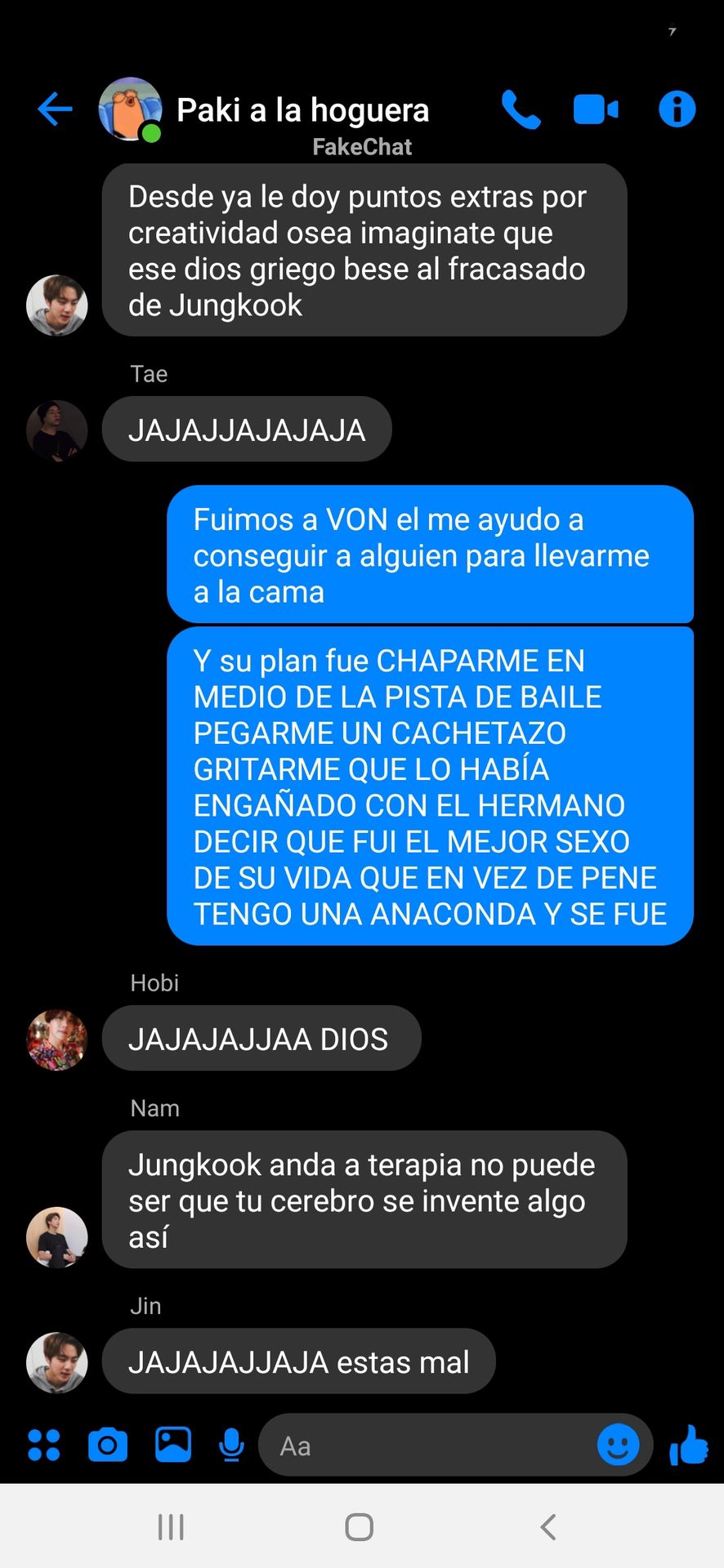The image size is (724, 1568).
Task: Open the emoji picker smiley icon
Action: pyautogui.click(x=618, y=1445)
